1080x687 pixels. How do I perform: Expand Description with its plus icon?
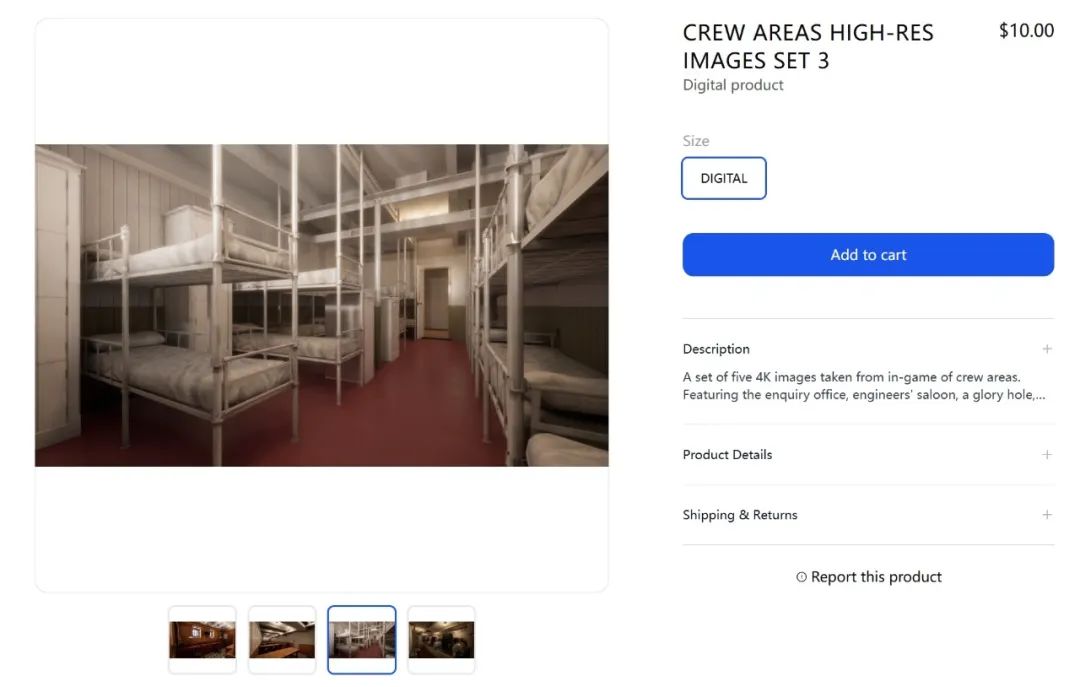tap(1046, 349)
